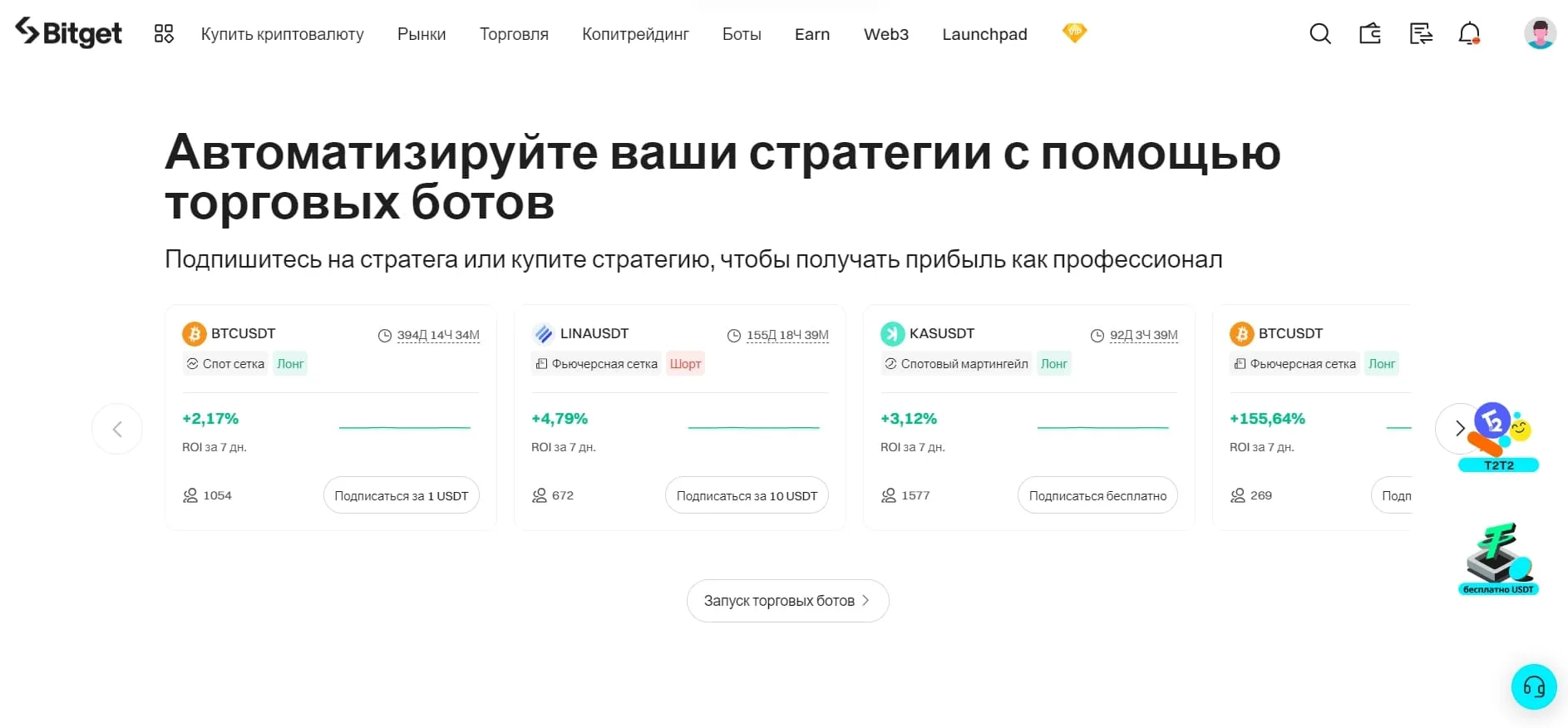
Task: Click the Спот сетка strategy tag
Action: 226,364
